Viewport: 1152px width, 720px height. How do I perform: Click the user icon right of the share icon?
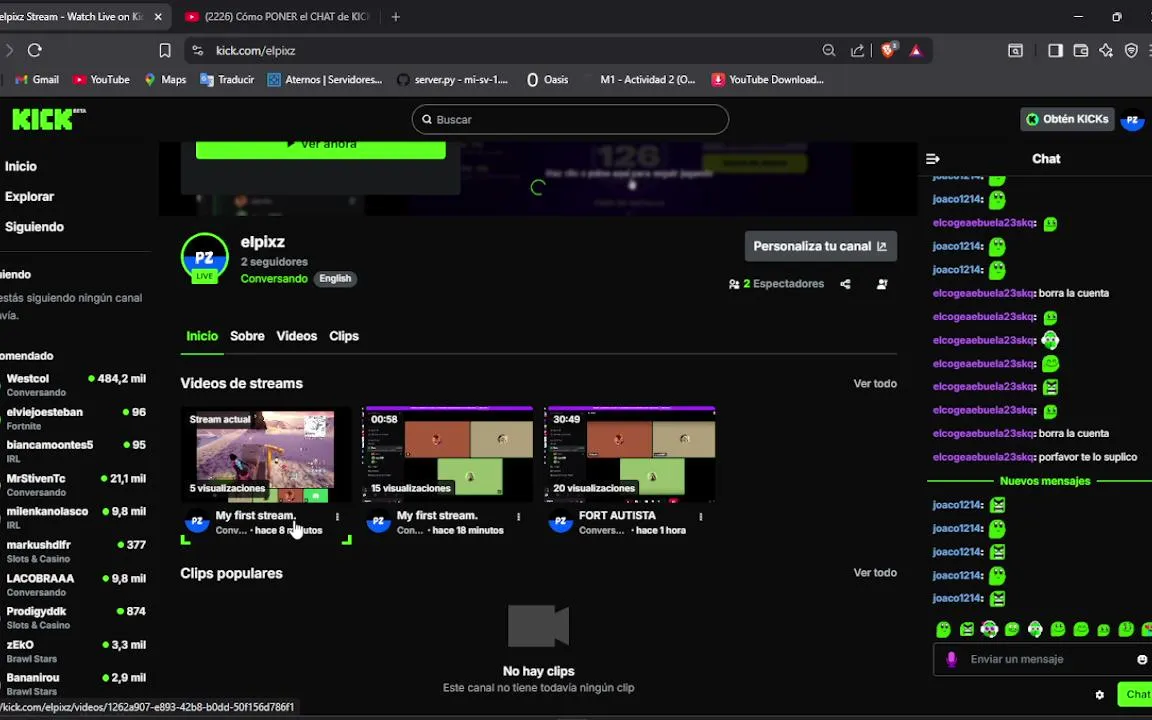882,284
